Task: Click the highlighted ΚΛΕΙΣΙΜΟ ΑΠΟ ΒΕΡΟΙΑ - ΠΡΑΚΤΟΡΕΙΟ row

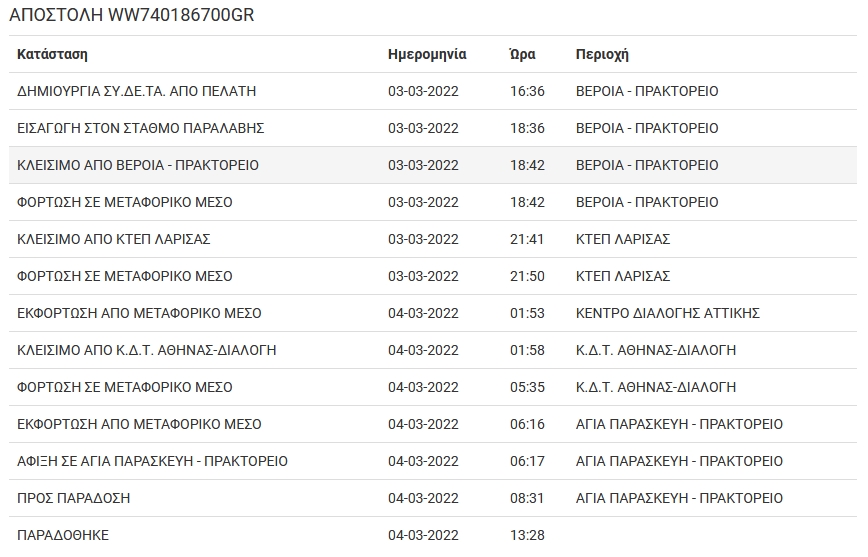Action: (138, 165)
